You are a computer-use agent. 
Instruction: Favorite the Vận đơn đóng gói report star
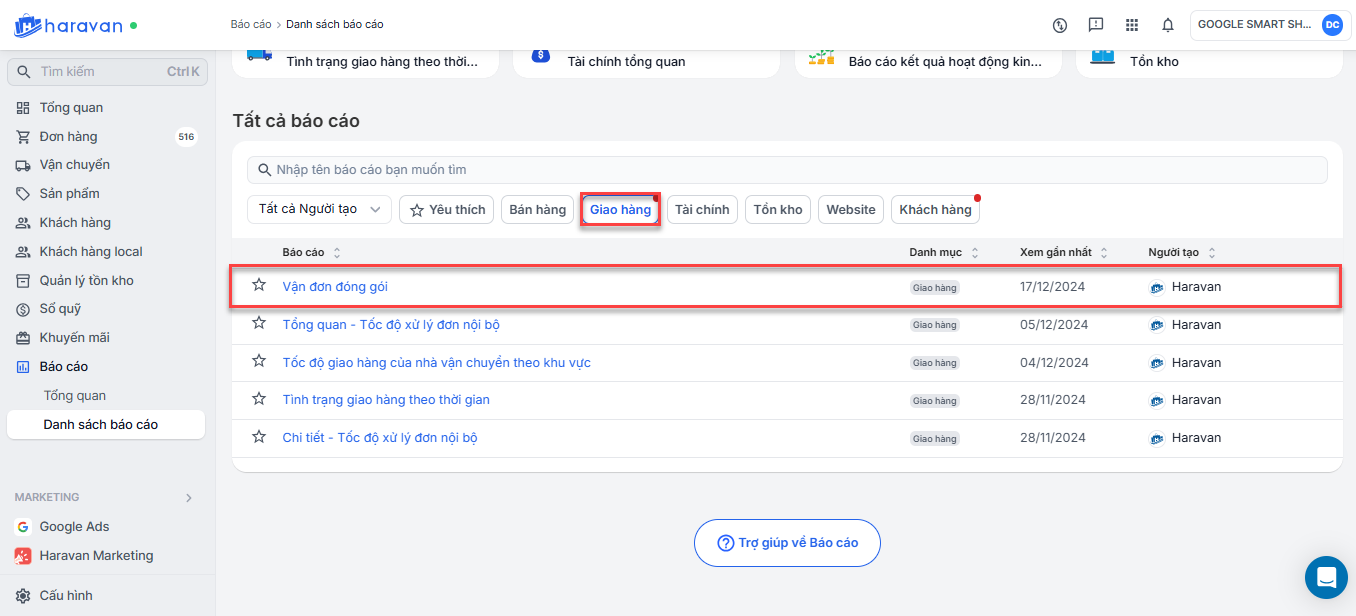tap(259, 285)
